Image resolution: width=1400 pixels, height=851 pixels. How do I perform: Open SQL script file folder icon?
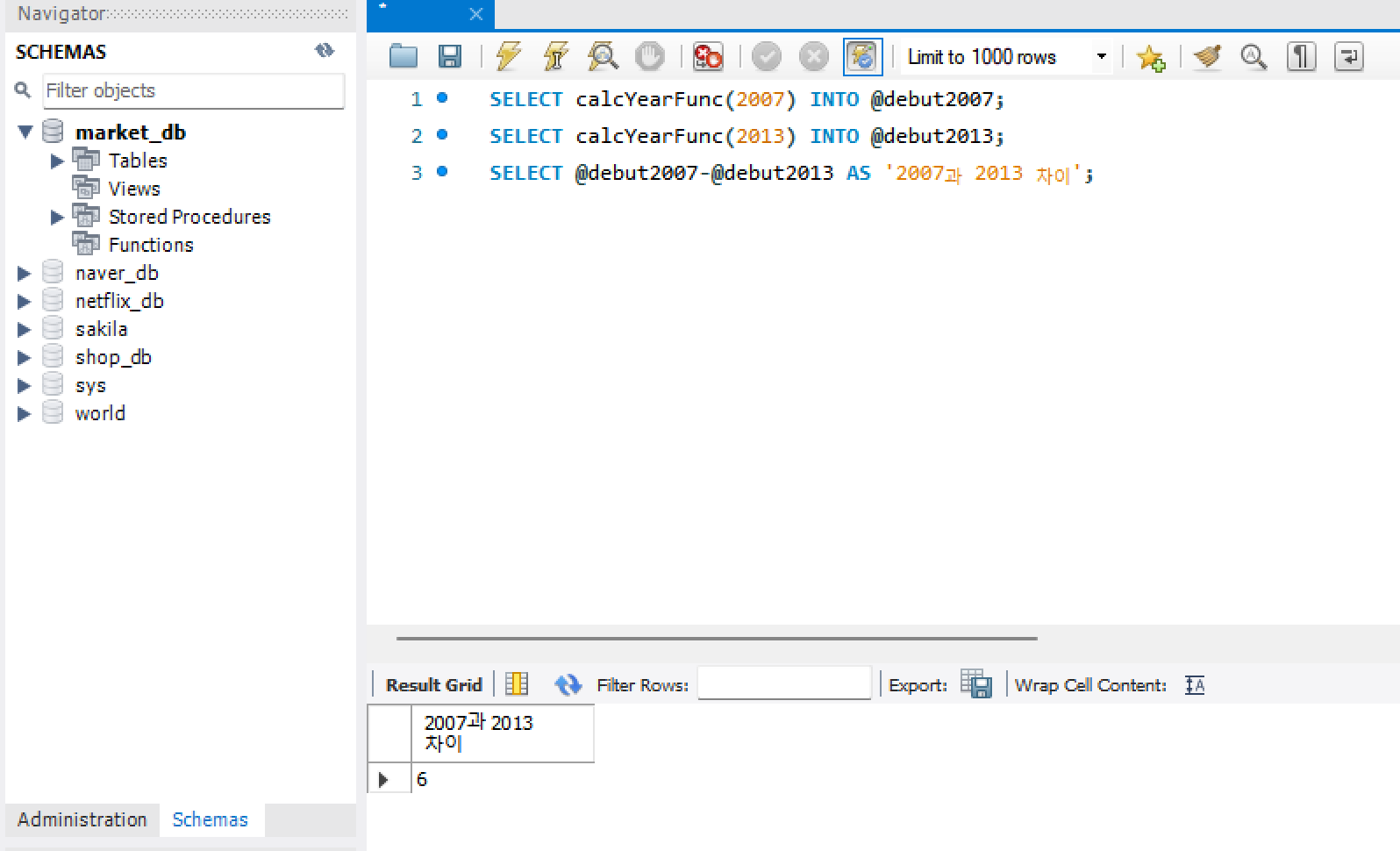(404, 57)
